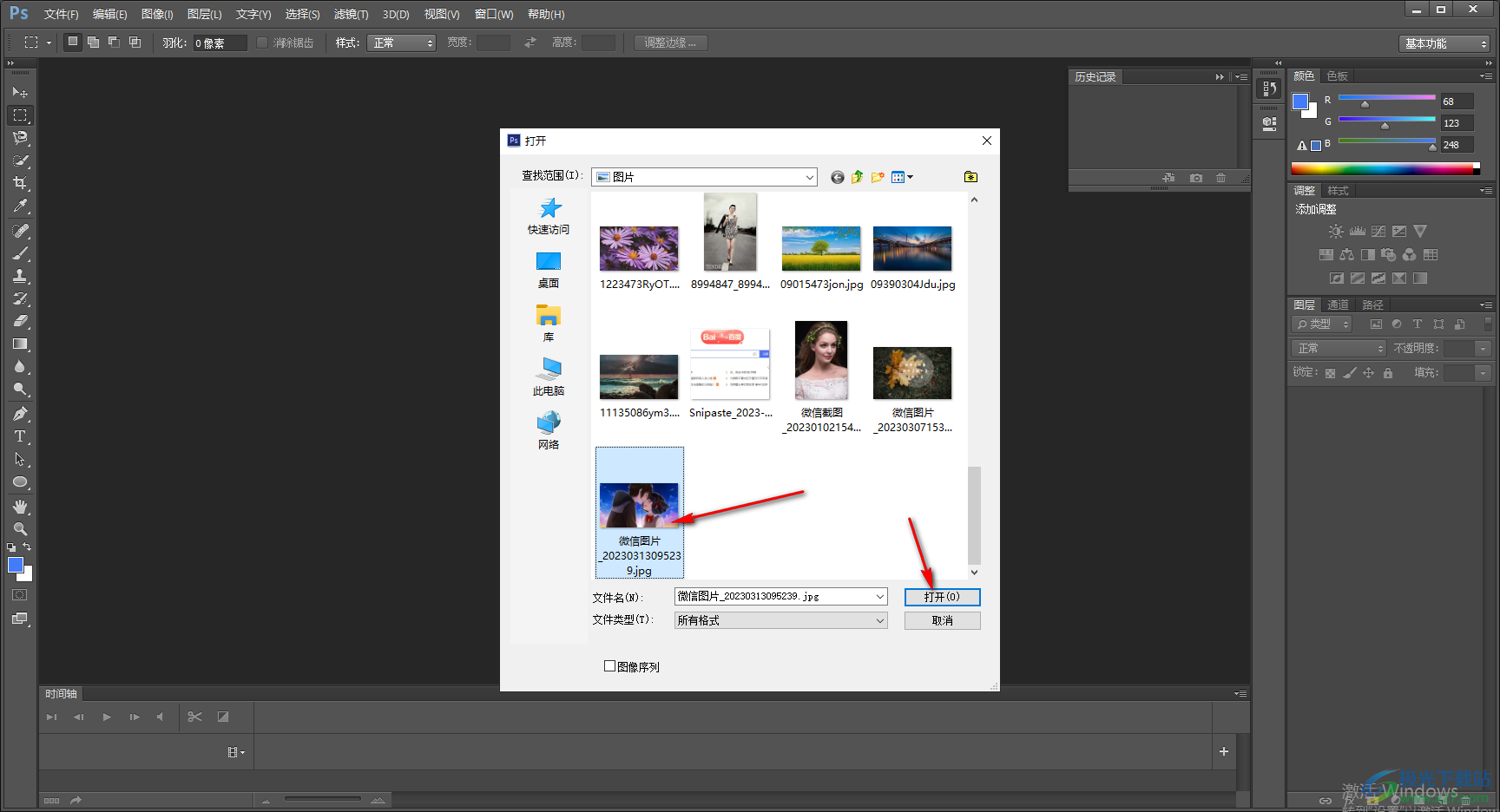The image size is (1500, 812).
Task: Open the workspace switcher dropdown
Action: pyautogui.click(x=1444, y=43)
